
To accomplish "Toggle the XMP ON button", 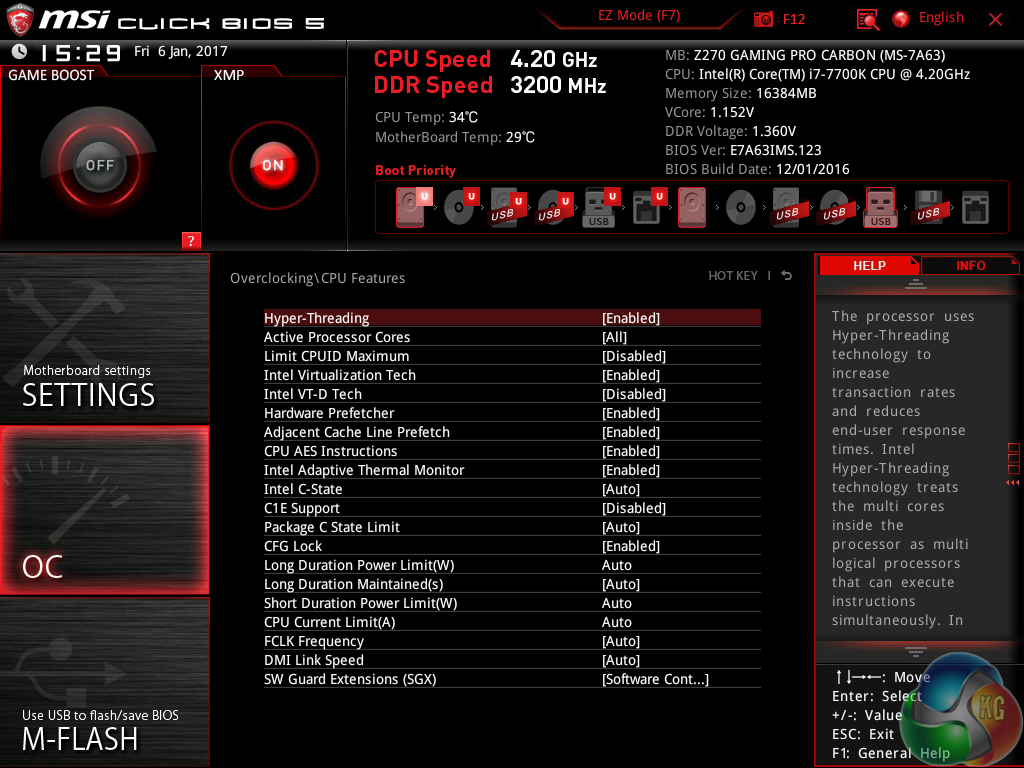I will [273, 165].
